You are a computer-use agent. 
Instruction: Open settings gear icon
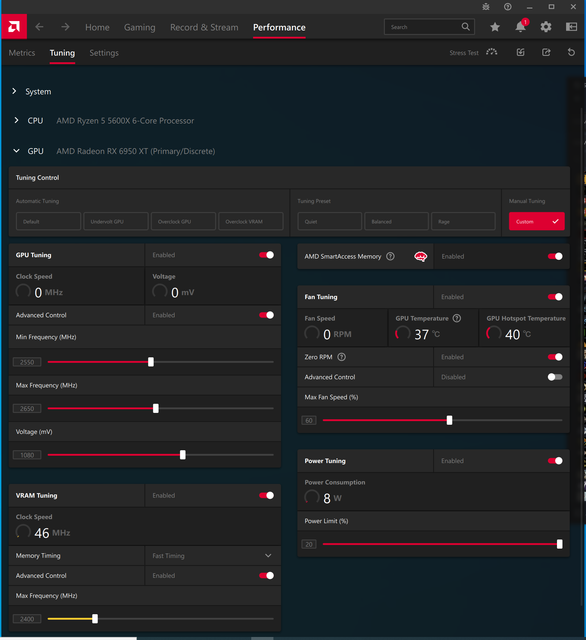(546, 27)
